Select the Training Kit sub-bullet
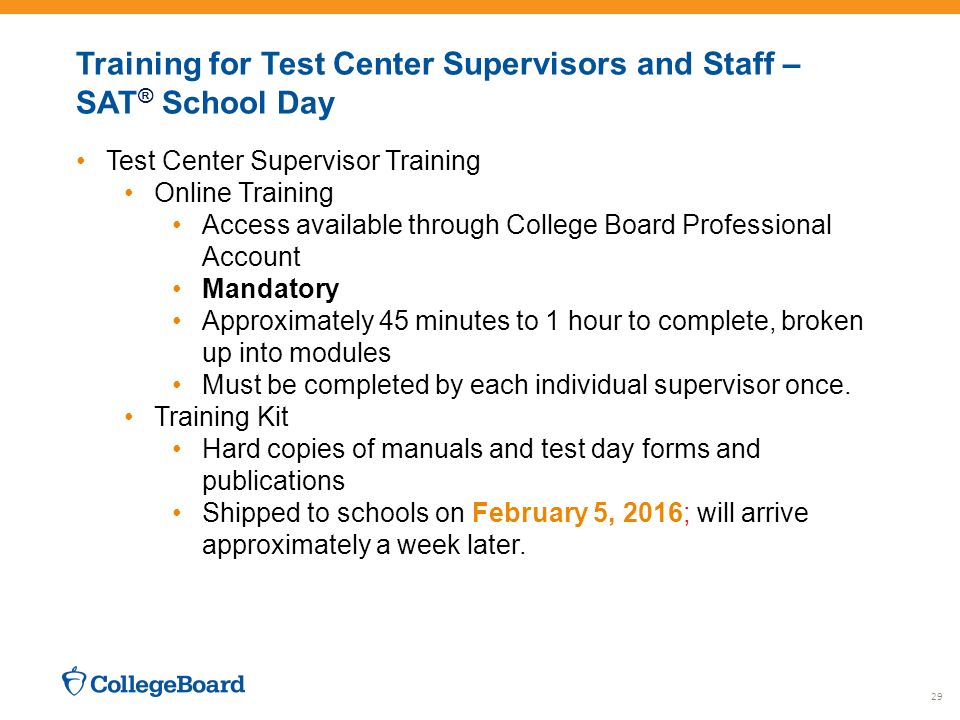This screenshot has width=960, height=720. point(221,417)
